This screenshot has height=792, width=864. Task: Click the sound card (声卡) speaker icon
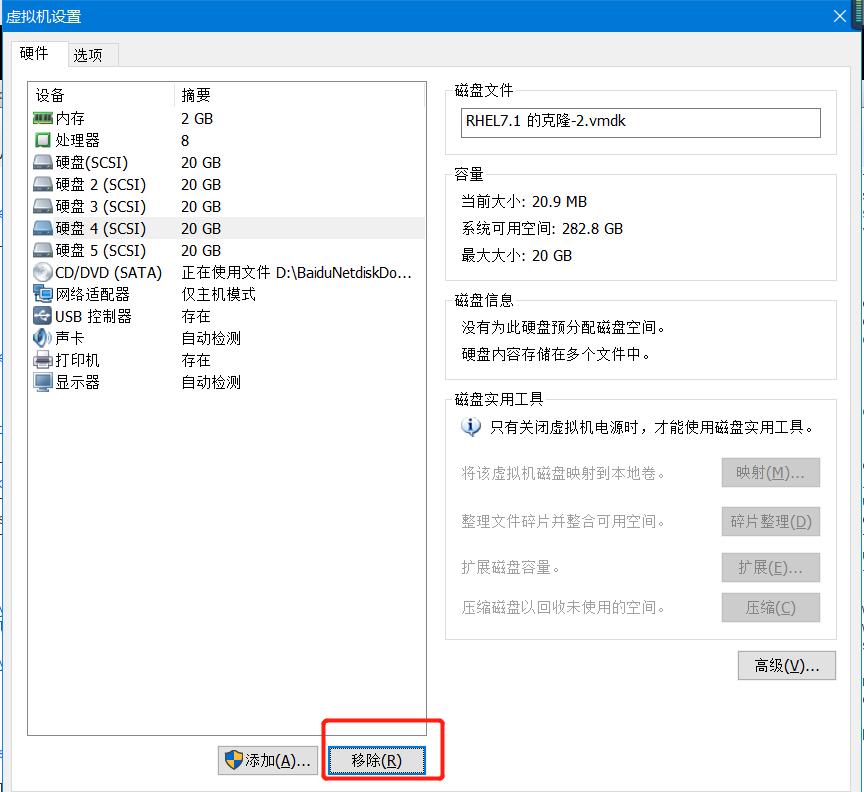point(42,338)
